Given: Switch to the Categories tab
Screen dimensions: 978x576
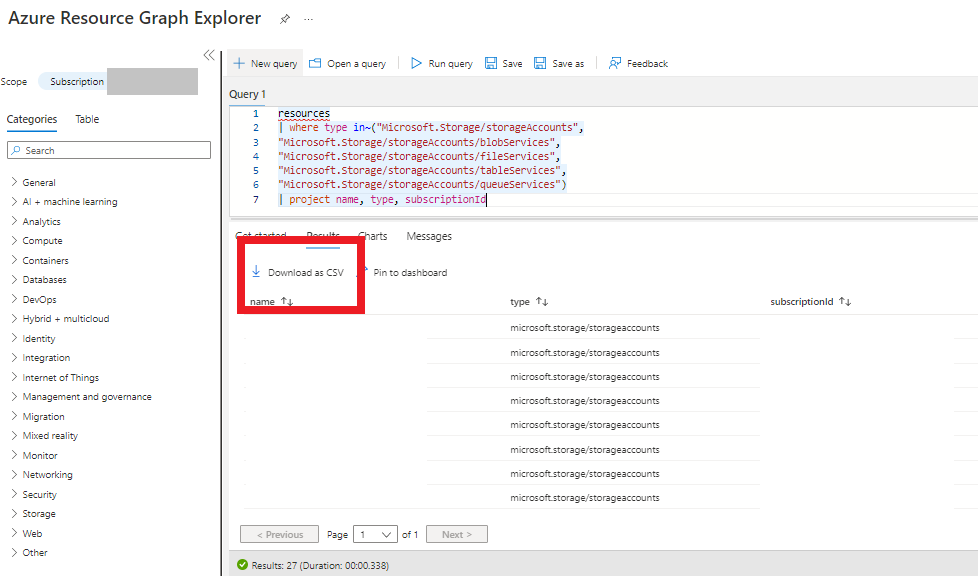Looking at the screenshot, I should coord(32,119).
